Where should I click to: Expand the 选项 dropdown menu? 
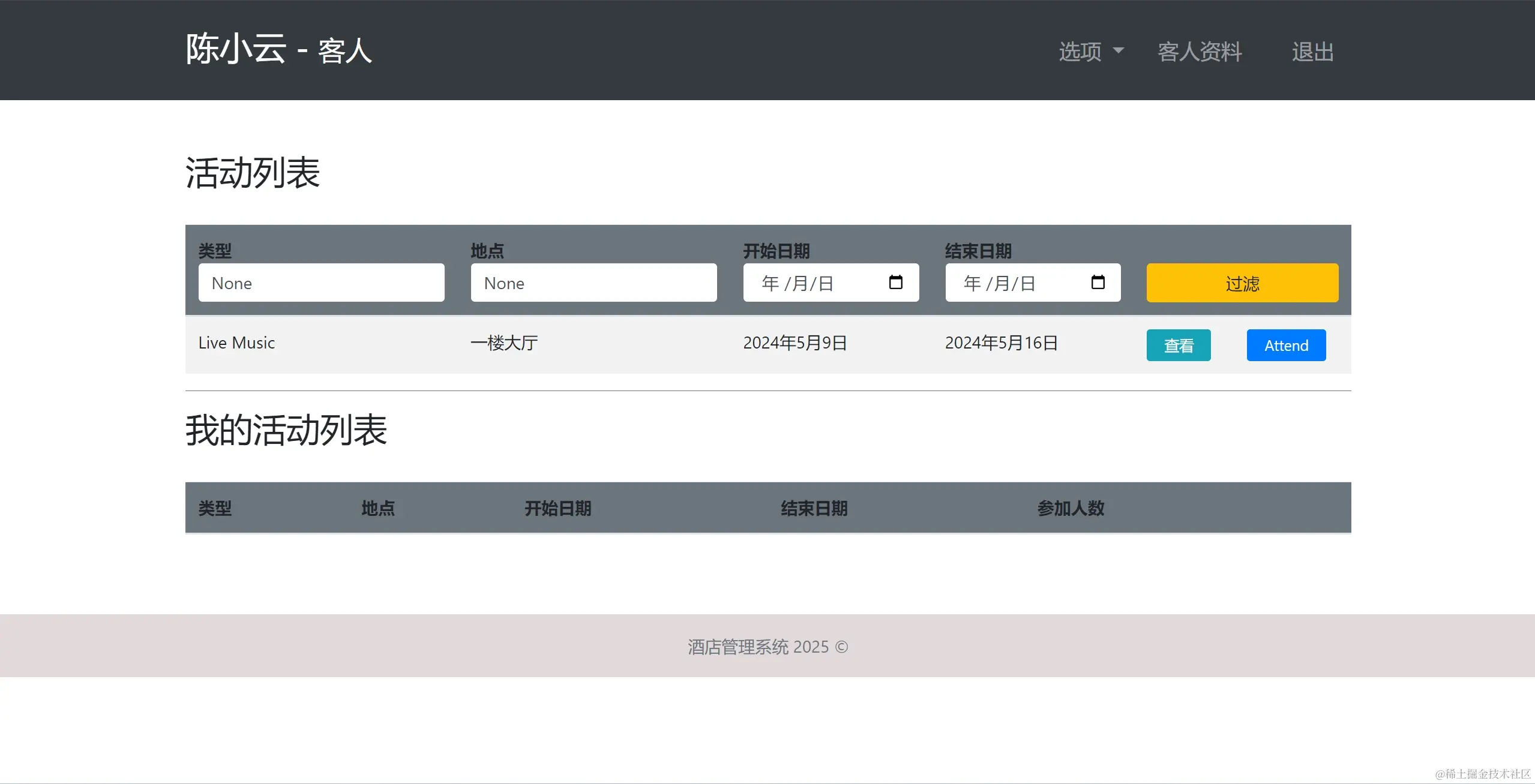pos(1090,52)
